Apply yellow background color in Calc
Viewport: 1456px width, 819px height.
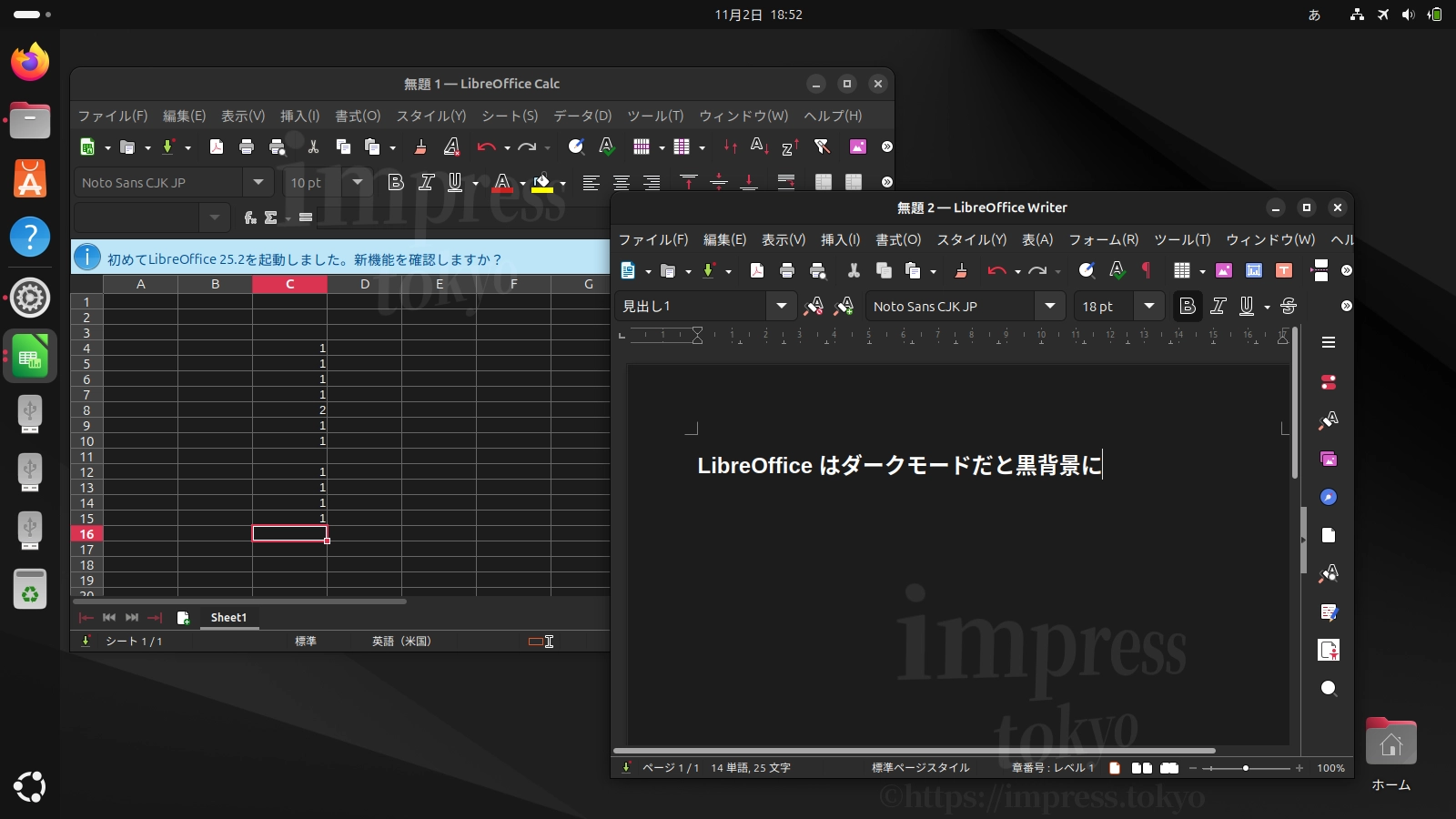[x=542, y=183]
